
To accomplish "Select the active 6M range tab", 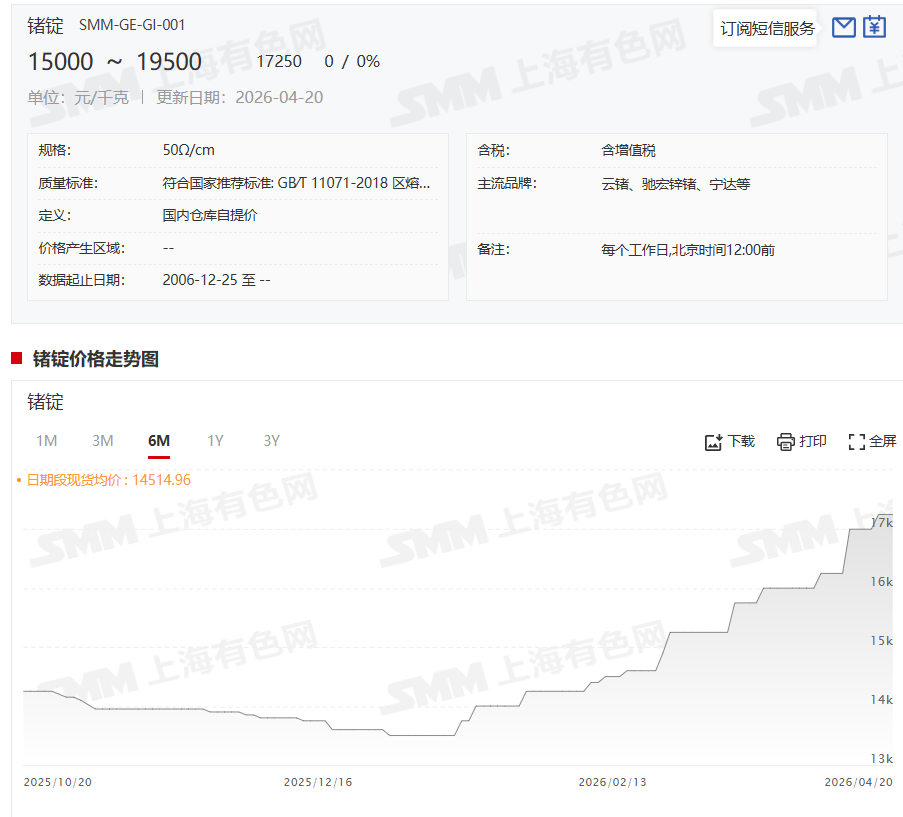I will [159, 441].
